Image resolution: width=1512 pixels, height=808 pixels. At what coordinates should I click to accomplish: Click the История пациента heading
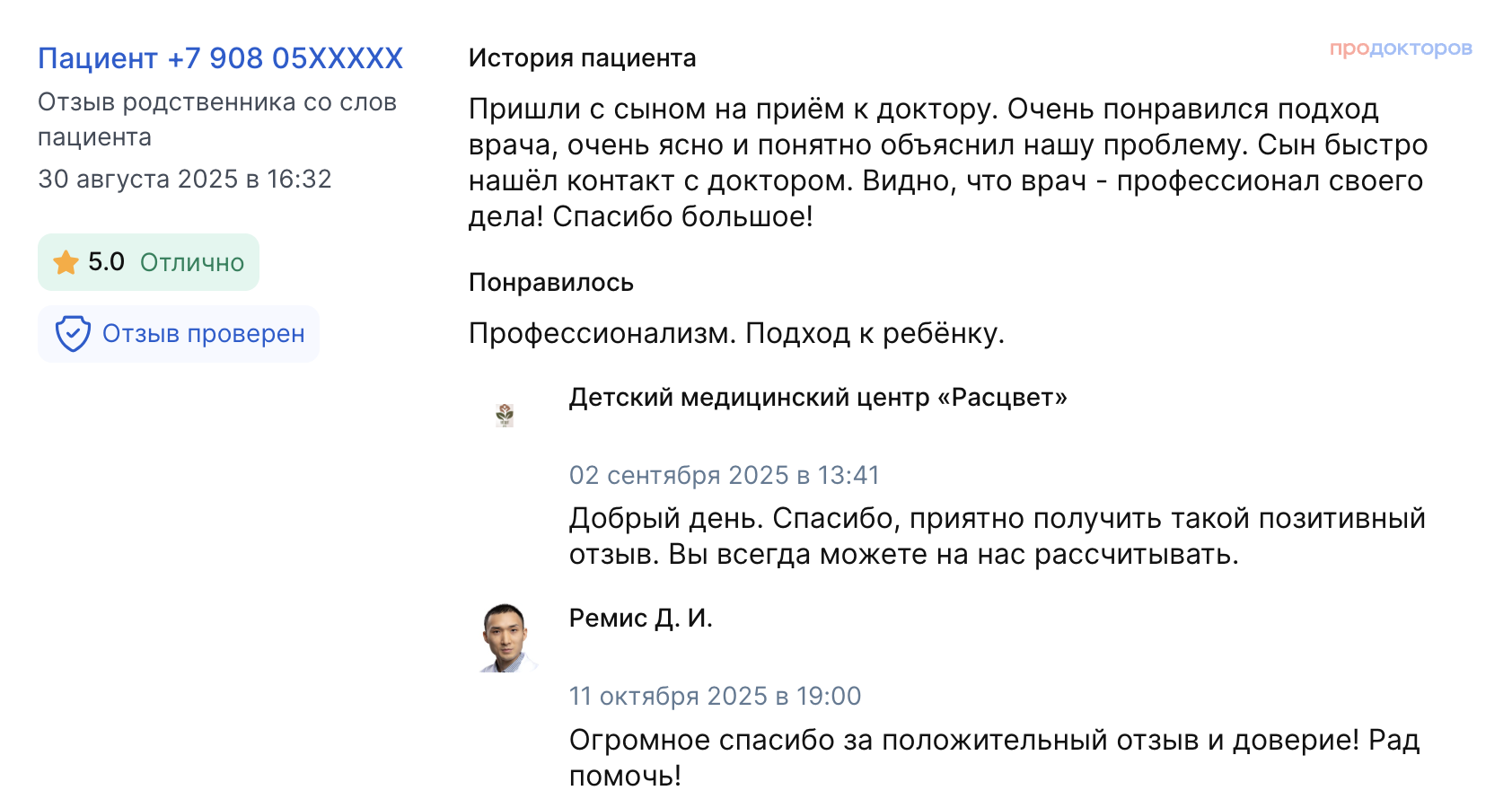582,58
